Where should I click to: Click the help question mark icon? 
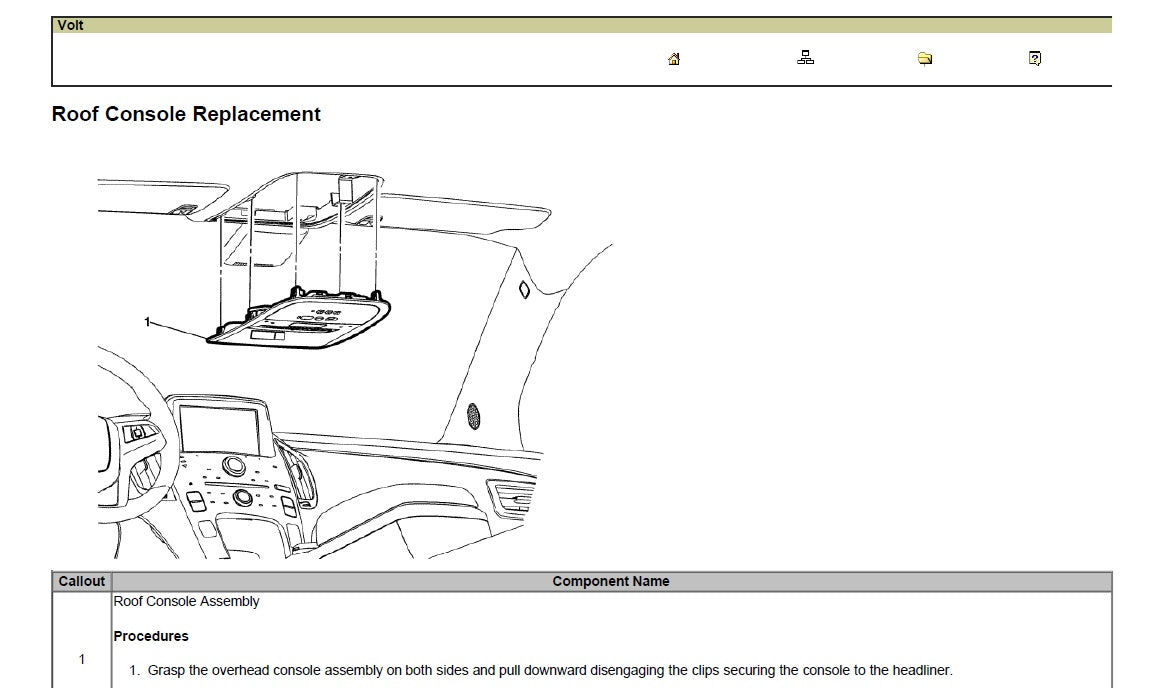click(1034, 58)
